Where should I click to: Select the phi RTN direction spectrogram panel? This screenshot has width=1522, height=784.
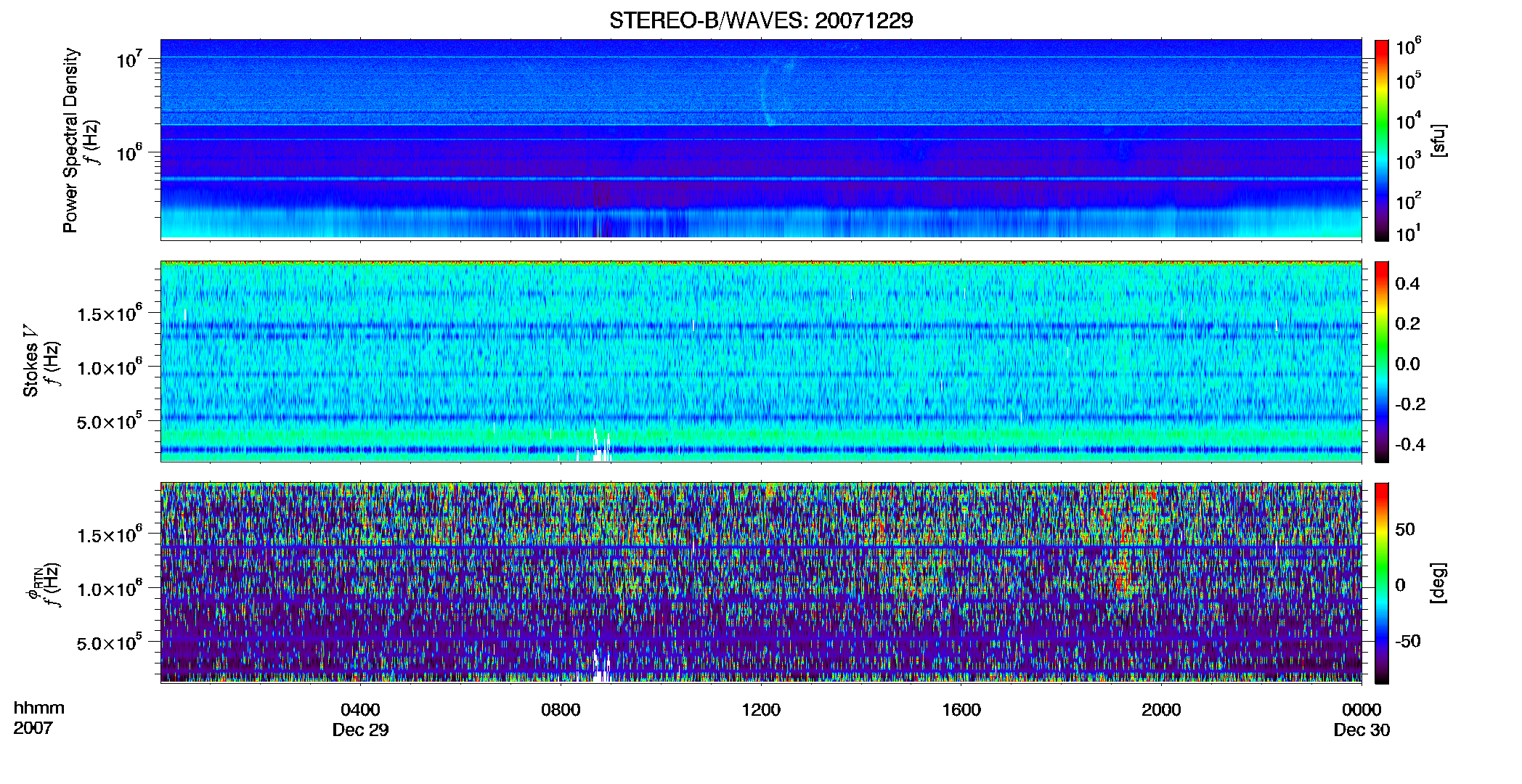(x=761, y=582)
